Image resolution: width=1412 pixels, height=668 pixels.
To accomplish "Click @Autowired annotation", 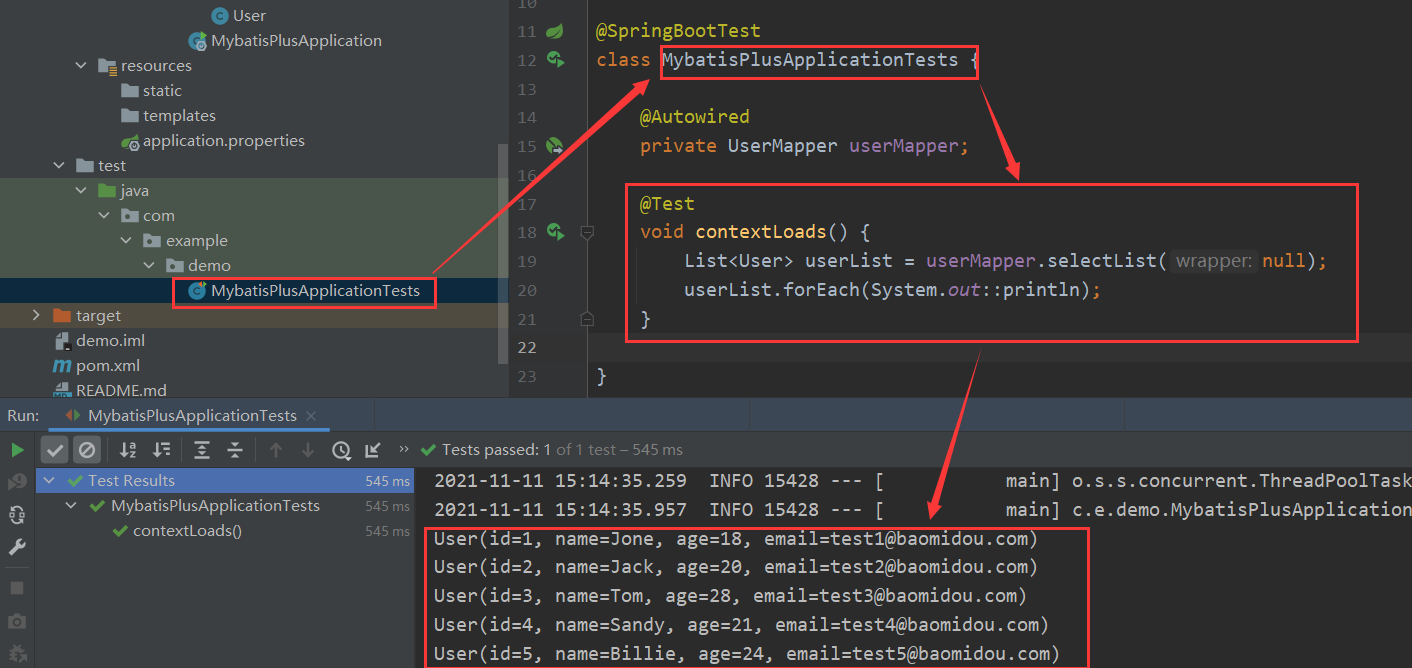I will (695, 117).
